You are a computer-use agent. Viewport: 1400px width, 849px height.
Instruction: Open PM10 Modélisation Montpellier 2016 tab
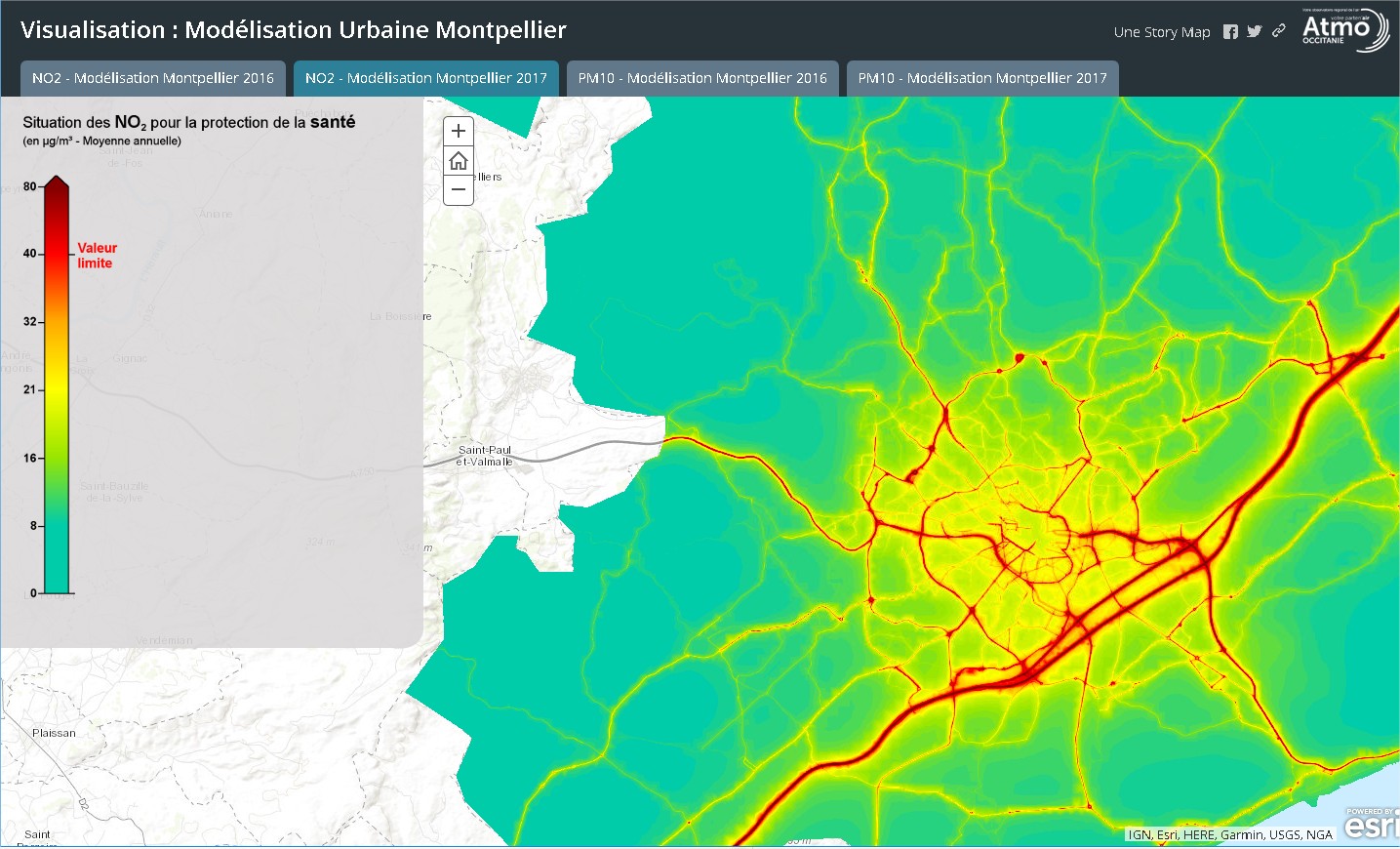pos(702,78)
